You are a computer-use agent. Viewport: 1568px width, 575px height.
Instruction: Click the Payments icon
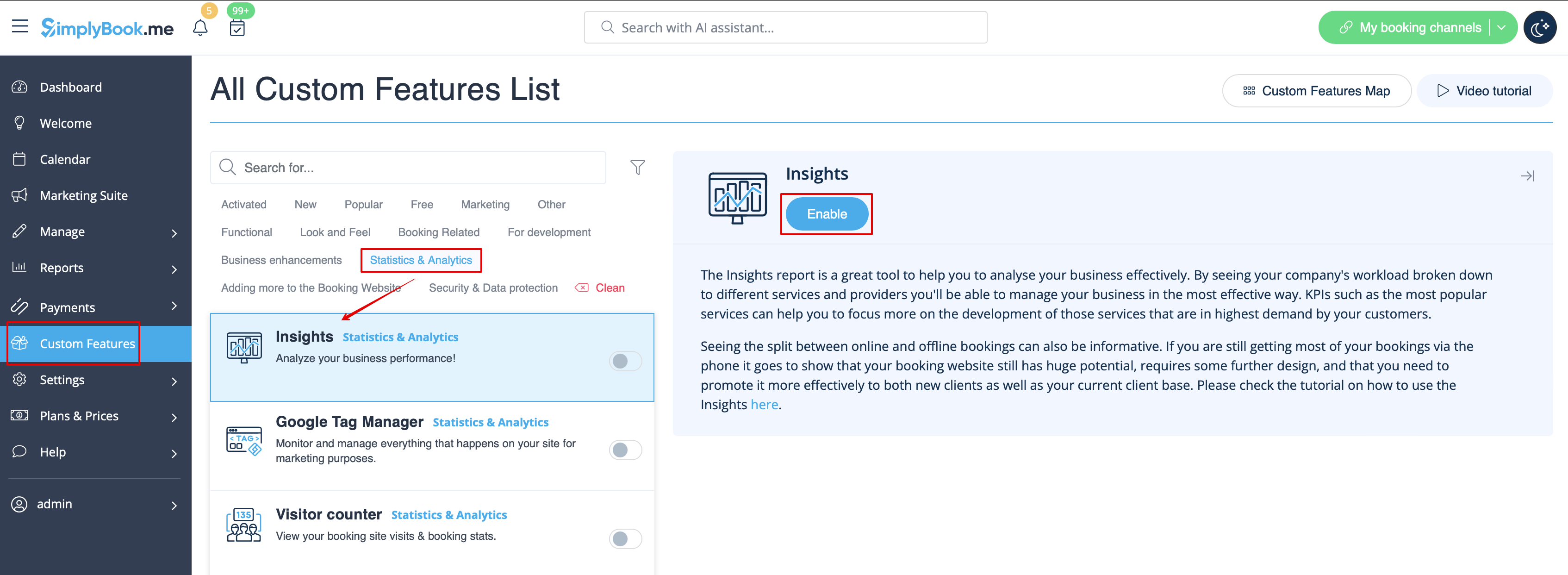pyautogui.click(x=19, y=306)
